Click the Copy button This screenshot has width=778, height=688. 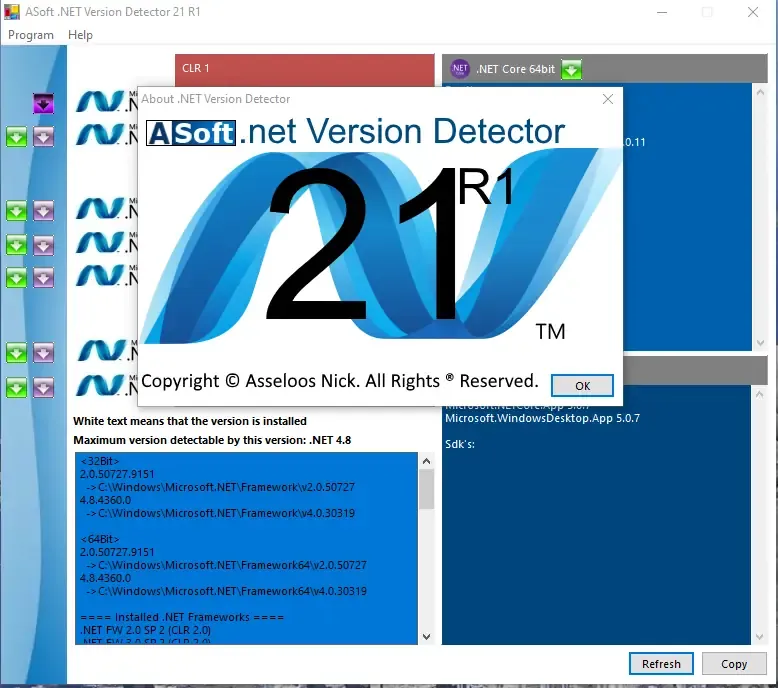point(734,664)
